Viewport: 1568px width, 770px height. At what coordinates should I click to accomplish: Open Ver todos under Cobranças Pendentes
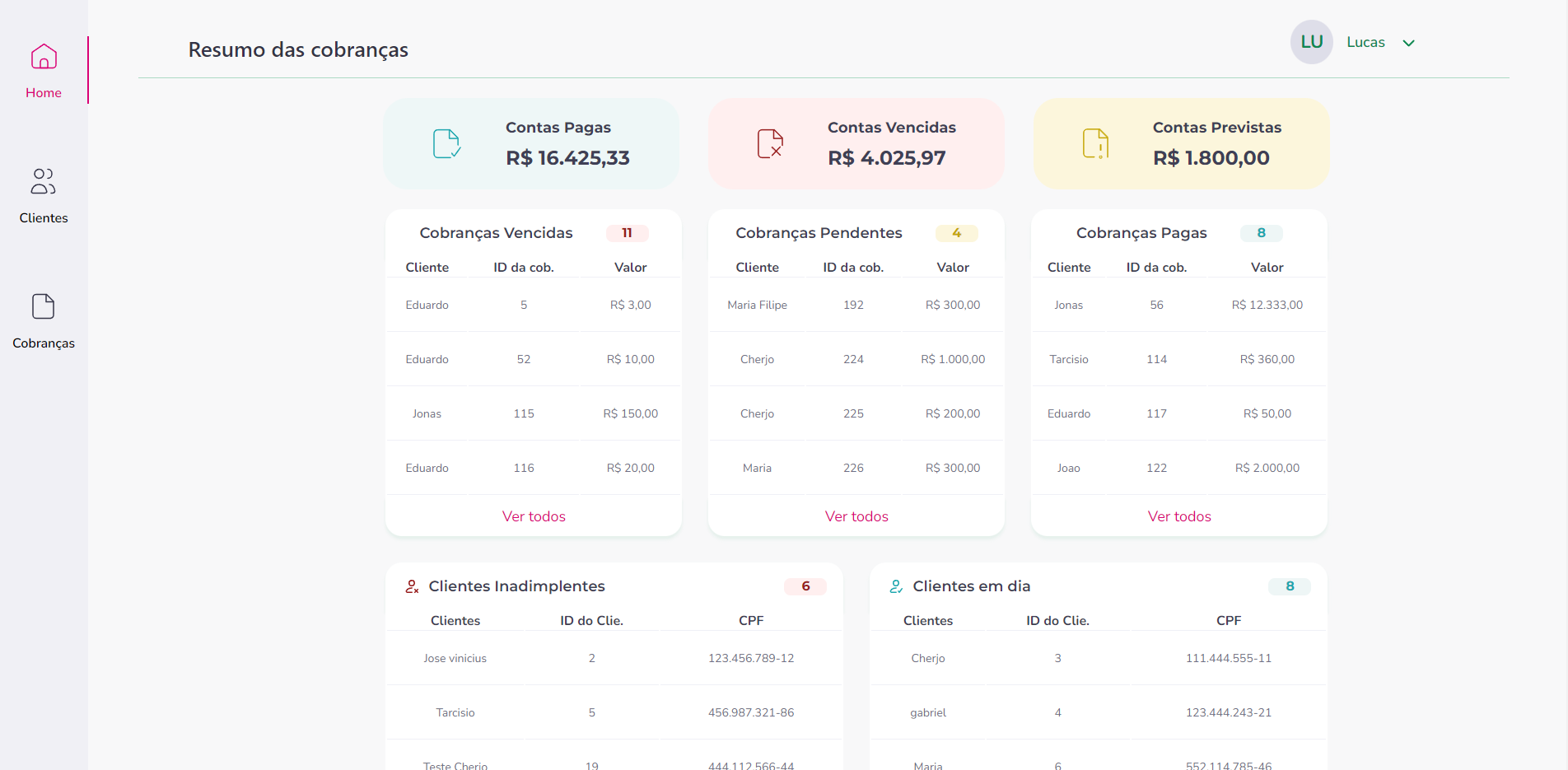pos(856,516)
